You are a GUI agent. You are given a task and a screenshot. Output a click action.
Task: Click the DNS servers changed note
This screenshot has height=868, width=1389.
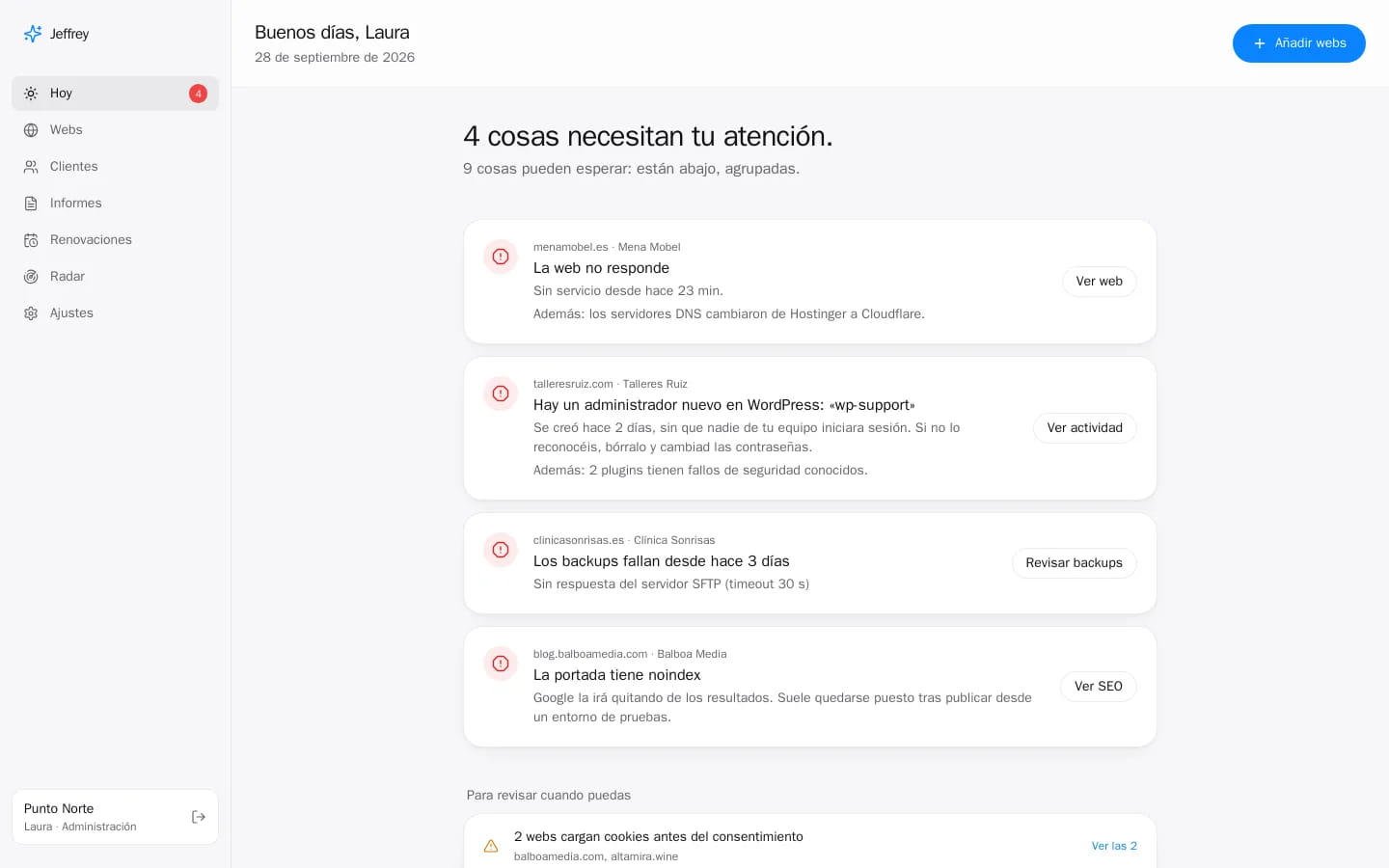tap(729, 314)
